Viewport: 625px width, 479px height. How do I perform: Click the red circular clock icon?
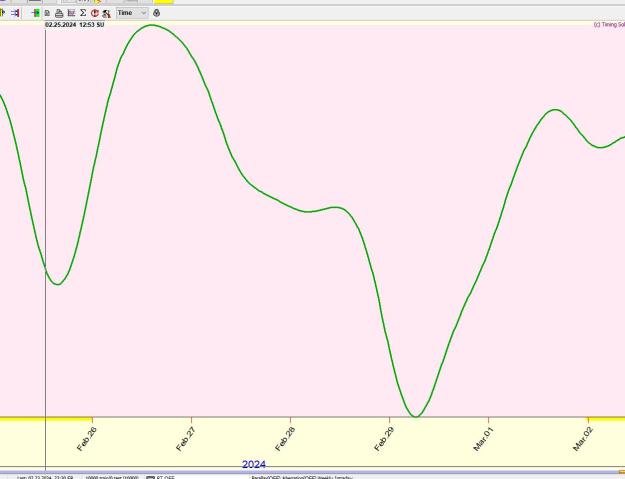(x=95, y=14)
